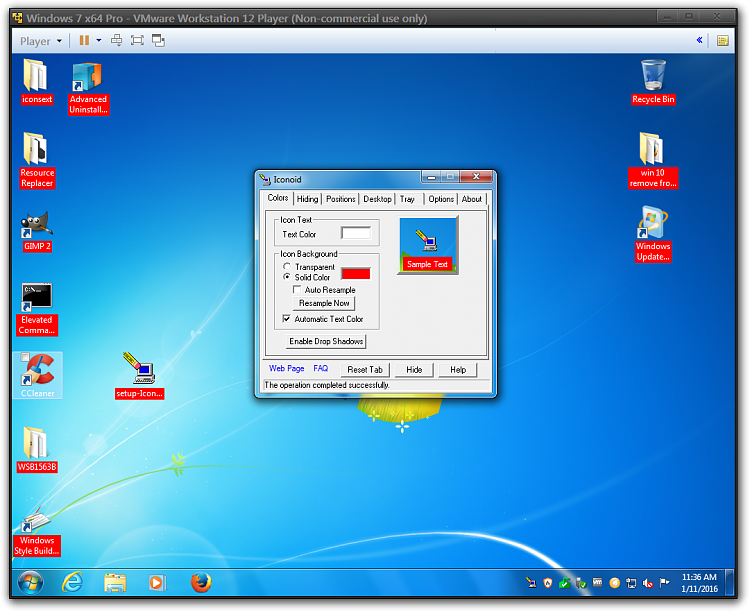Viewport: 750px width, 612px height.
Task: Open the Action Center flag tray icon
Action: [x=664, y=582]
